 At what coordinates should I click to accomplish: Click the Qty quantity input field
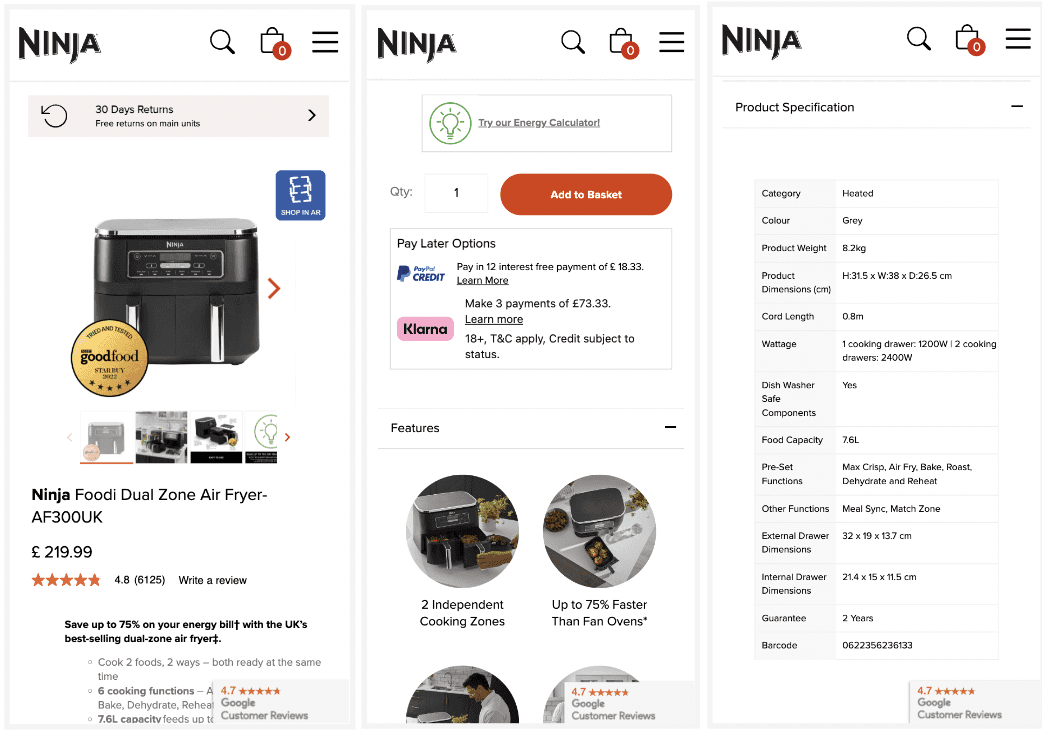pyautogui.click(x=456, y=194)
